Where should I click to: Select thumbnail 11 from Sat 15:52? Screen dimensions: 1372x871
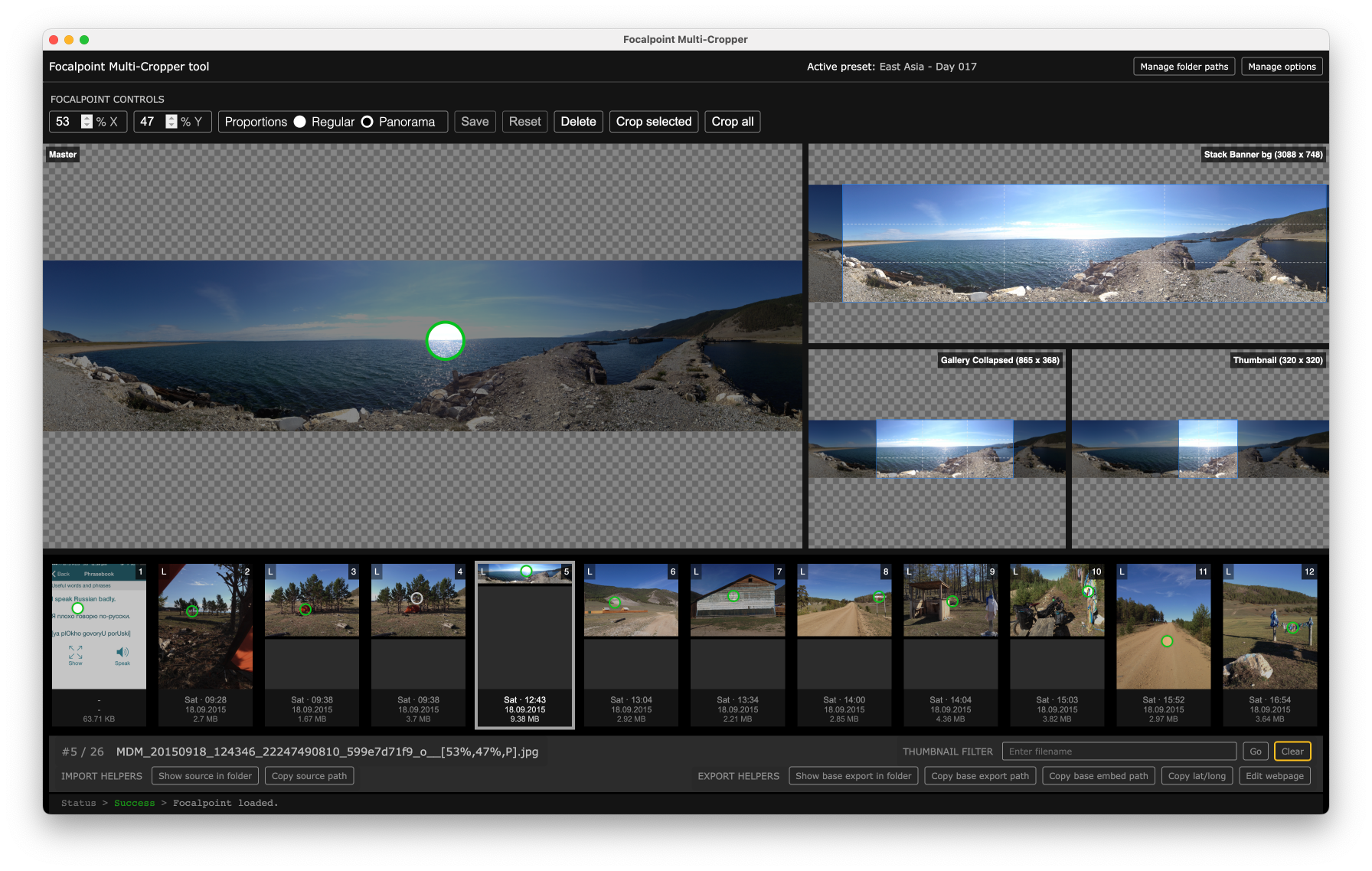(x=1163, y=645)
